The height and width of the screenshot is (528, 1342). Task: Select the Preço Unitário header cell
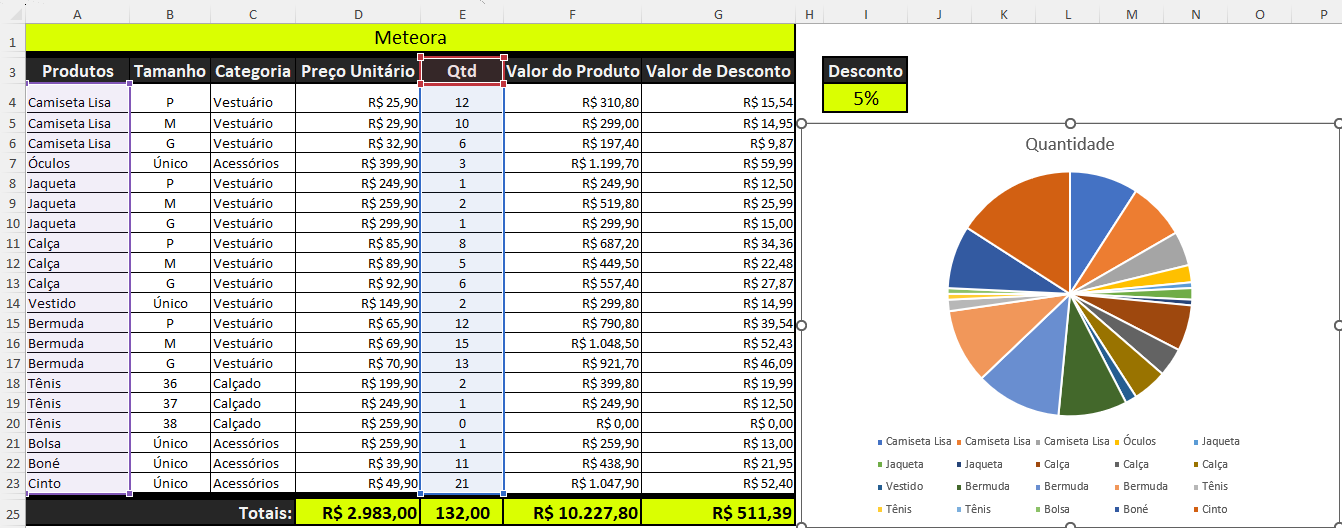tap(358, 71)
